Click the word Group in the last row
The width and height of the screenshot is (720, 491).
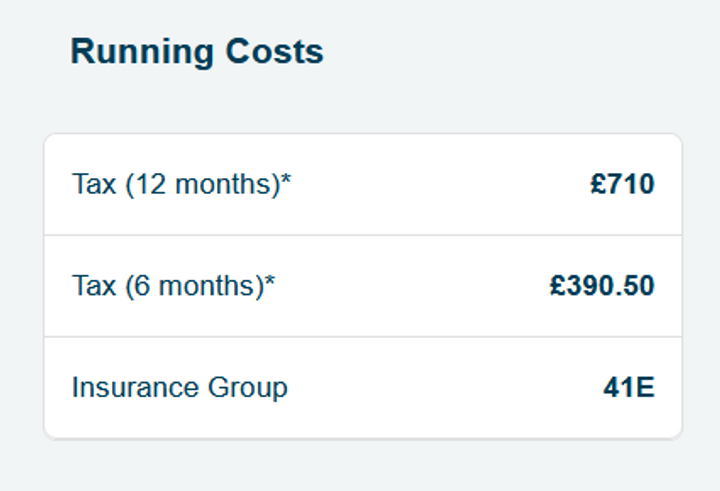click(248, 388)
